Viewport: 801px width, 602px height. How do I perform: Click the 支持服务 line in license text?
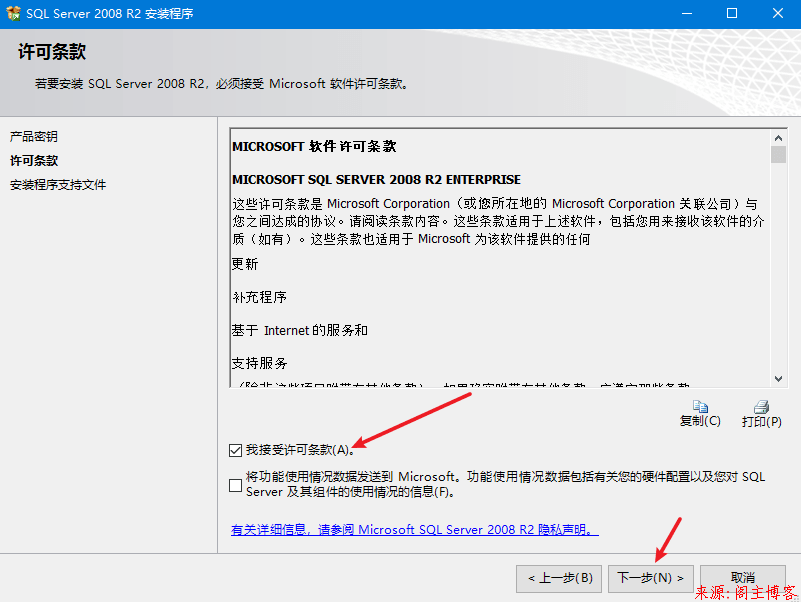[260, 363]
